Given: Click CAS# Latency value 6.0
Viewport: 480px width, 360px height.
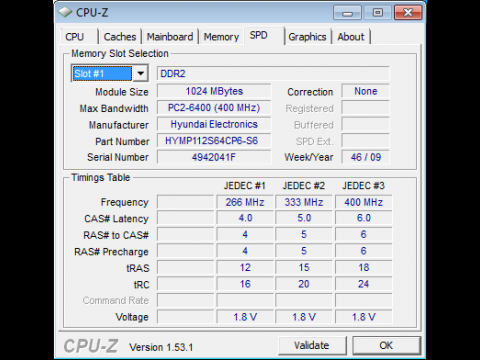Looking at the screenshot, I should (363, 218).
